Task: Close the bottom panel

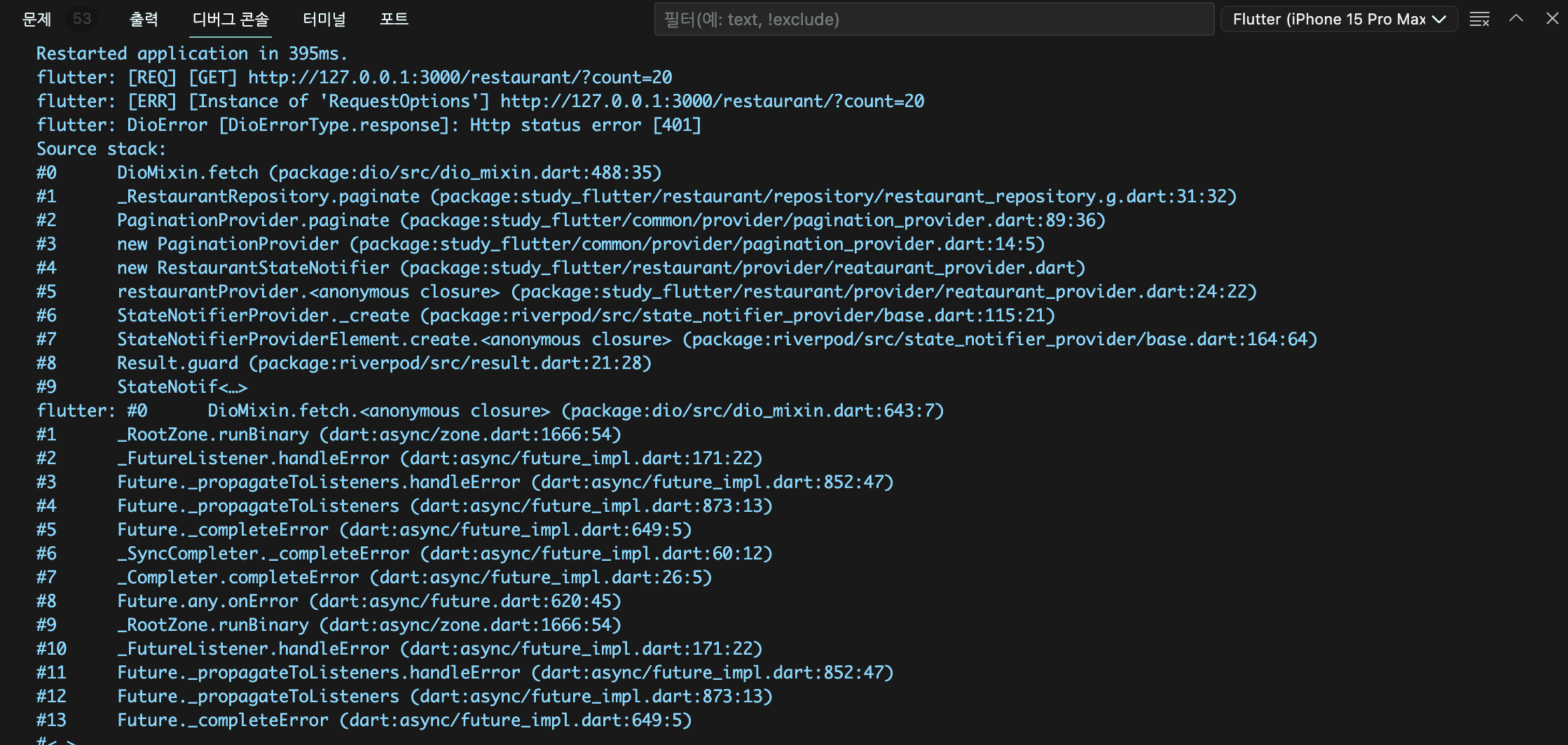Action: tap(1552, 19)
